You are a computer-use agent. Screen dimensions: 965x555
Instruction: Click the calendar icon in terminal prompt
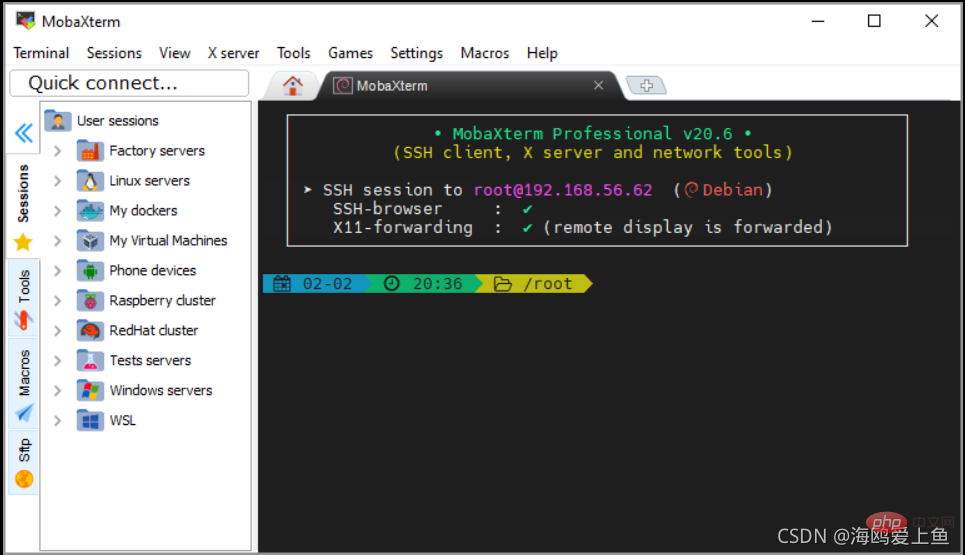(282, 284)
